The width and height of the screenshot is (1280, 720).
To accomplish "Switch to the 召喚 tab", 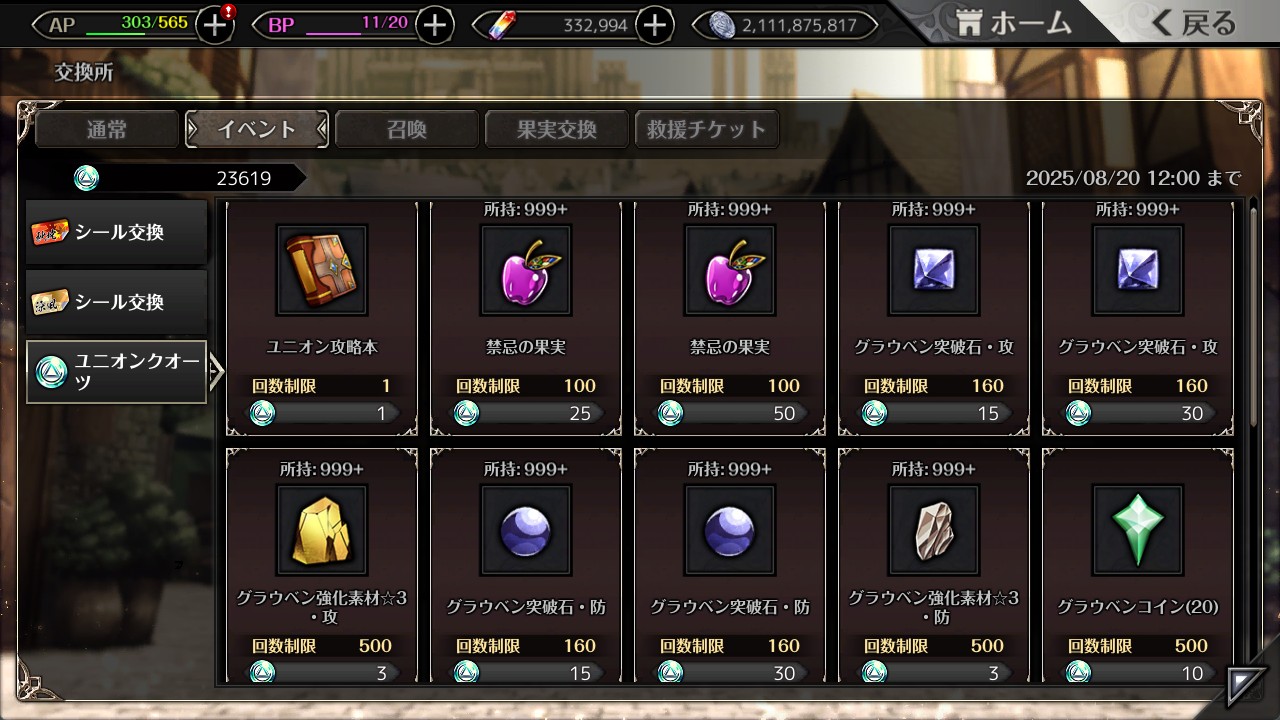I will 407,129.
